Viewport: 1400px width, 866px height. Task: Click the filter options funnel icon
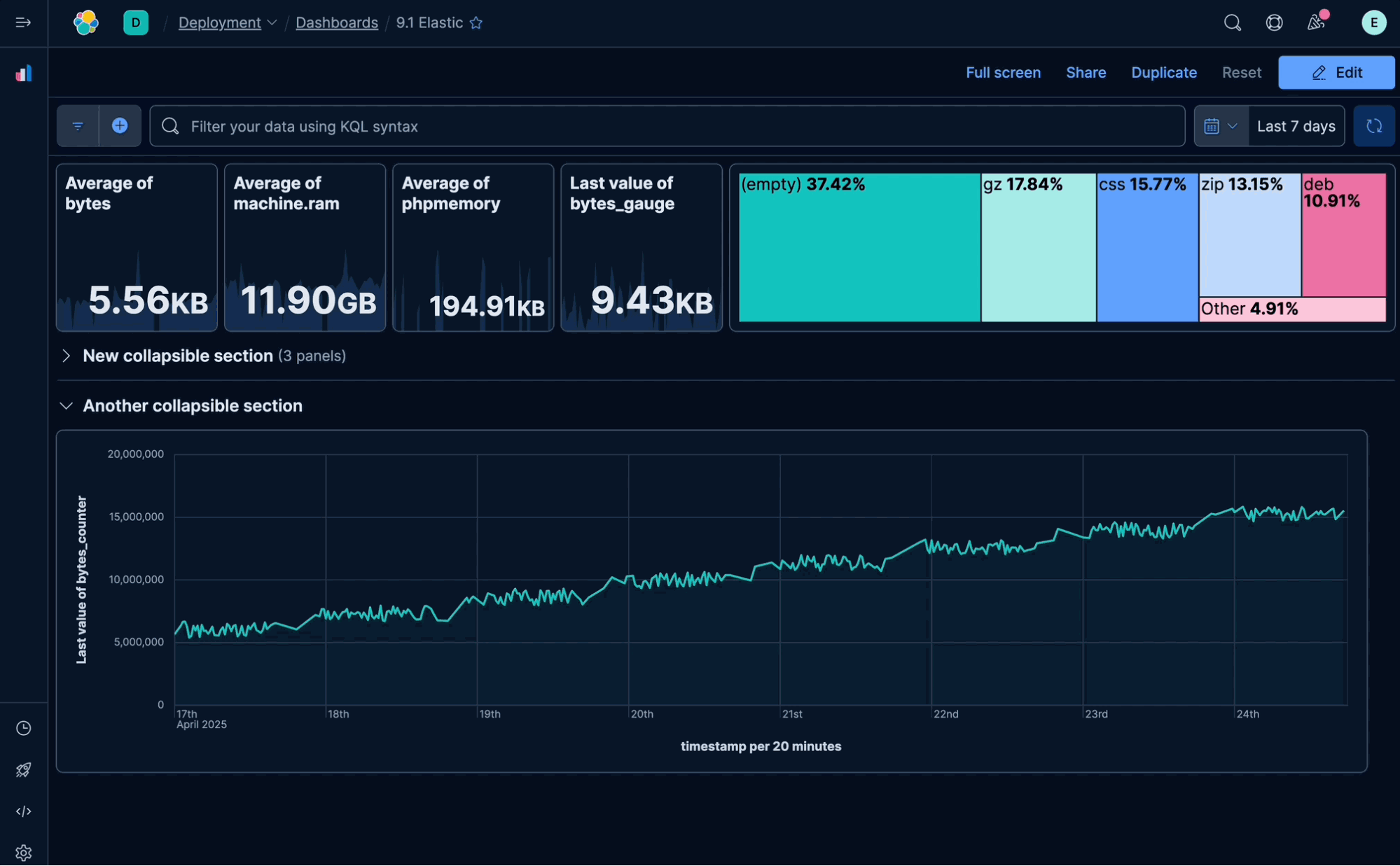pos(77,126)
